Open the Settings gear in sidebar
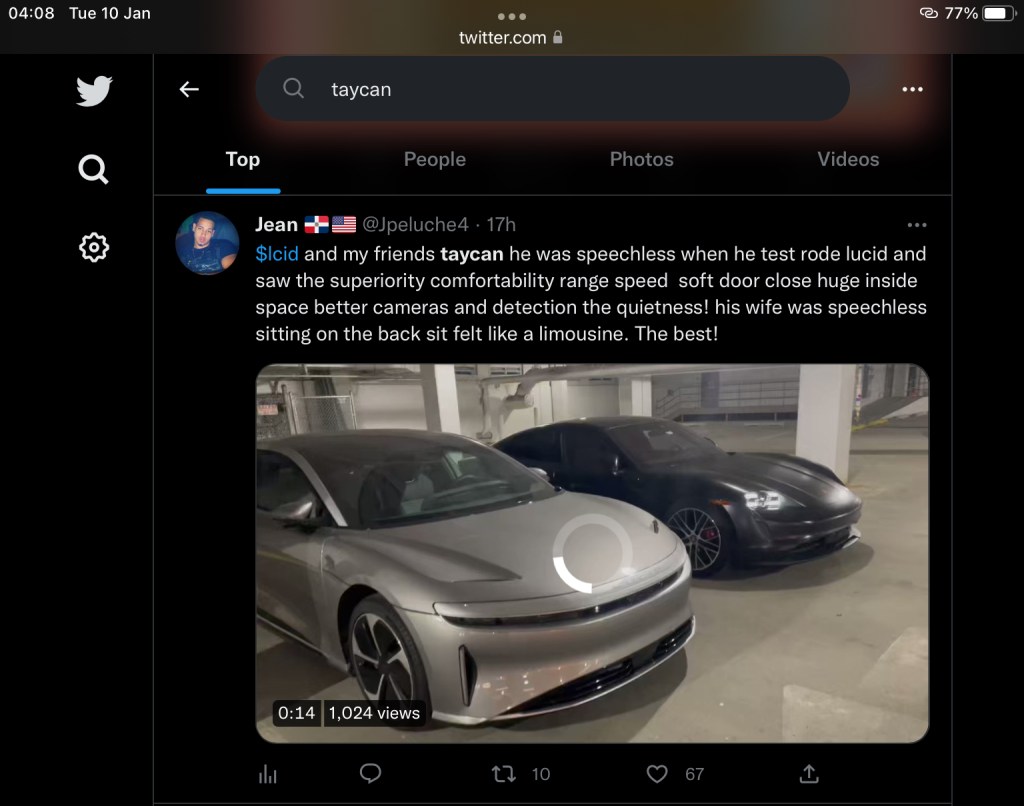 coord(94,247)
